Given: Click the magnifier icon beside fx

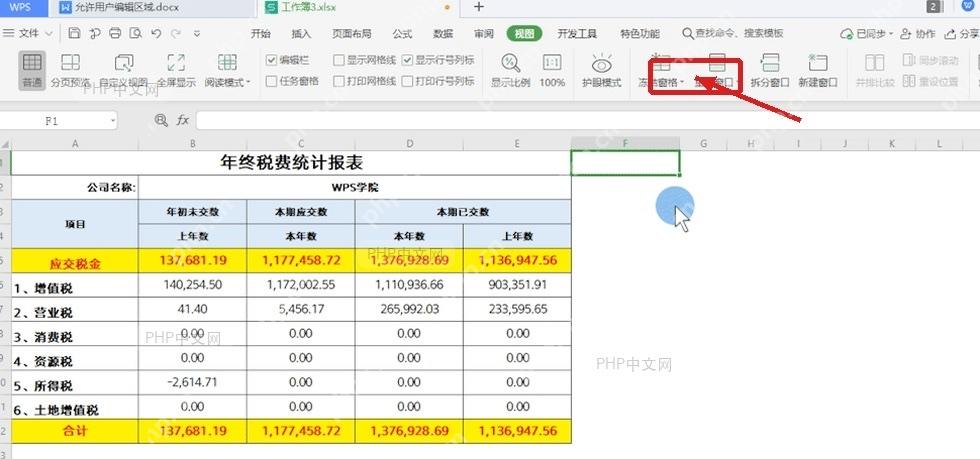Looking at the screenshot, I should point(161,120).
